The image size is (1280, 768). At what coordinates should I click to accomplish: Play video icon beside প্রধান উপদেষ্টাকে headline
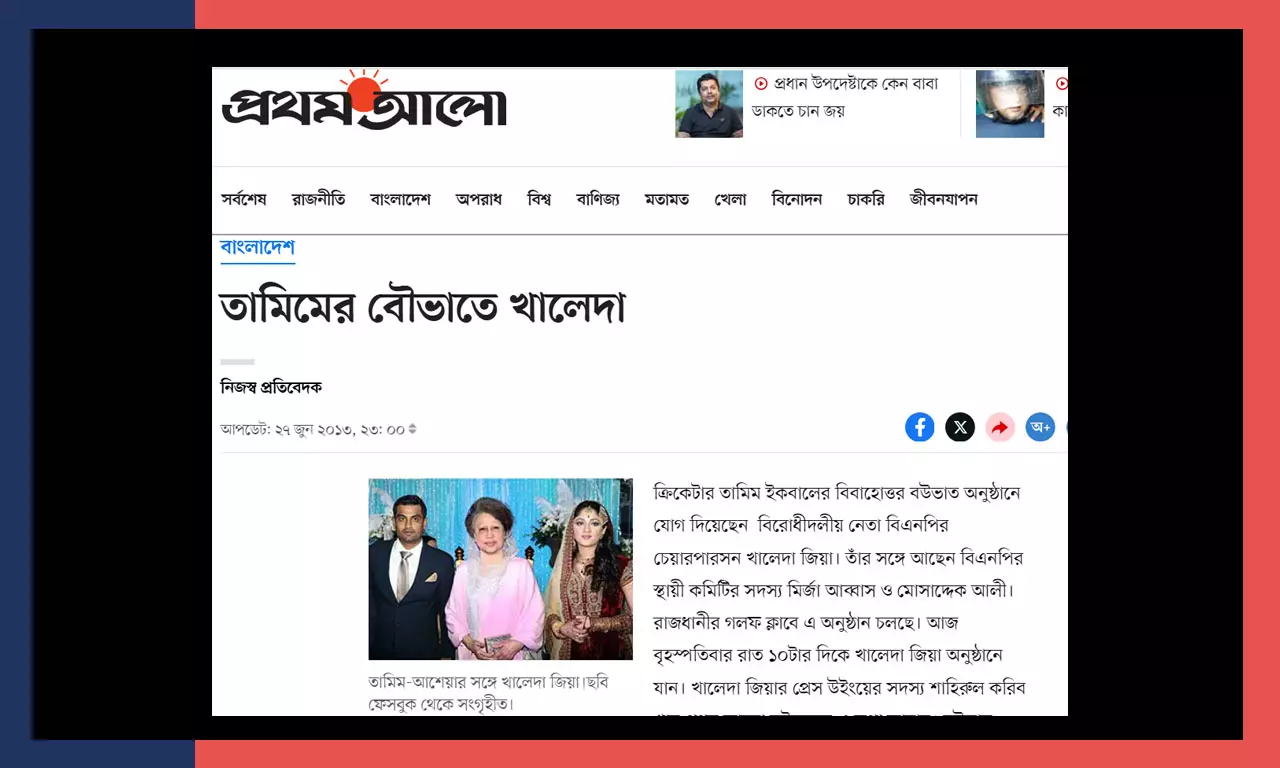pos(761,84)
